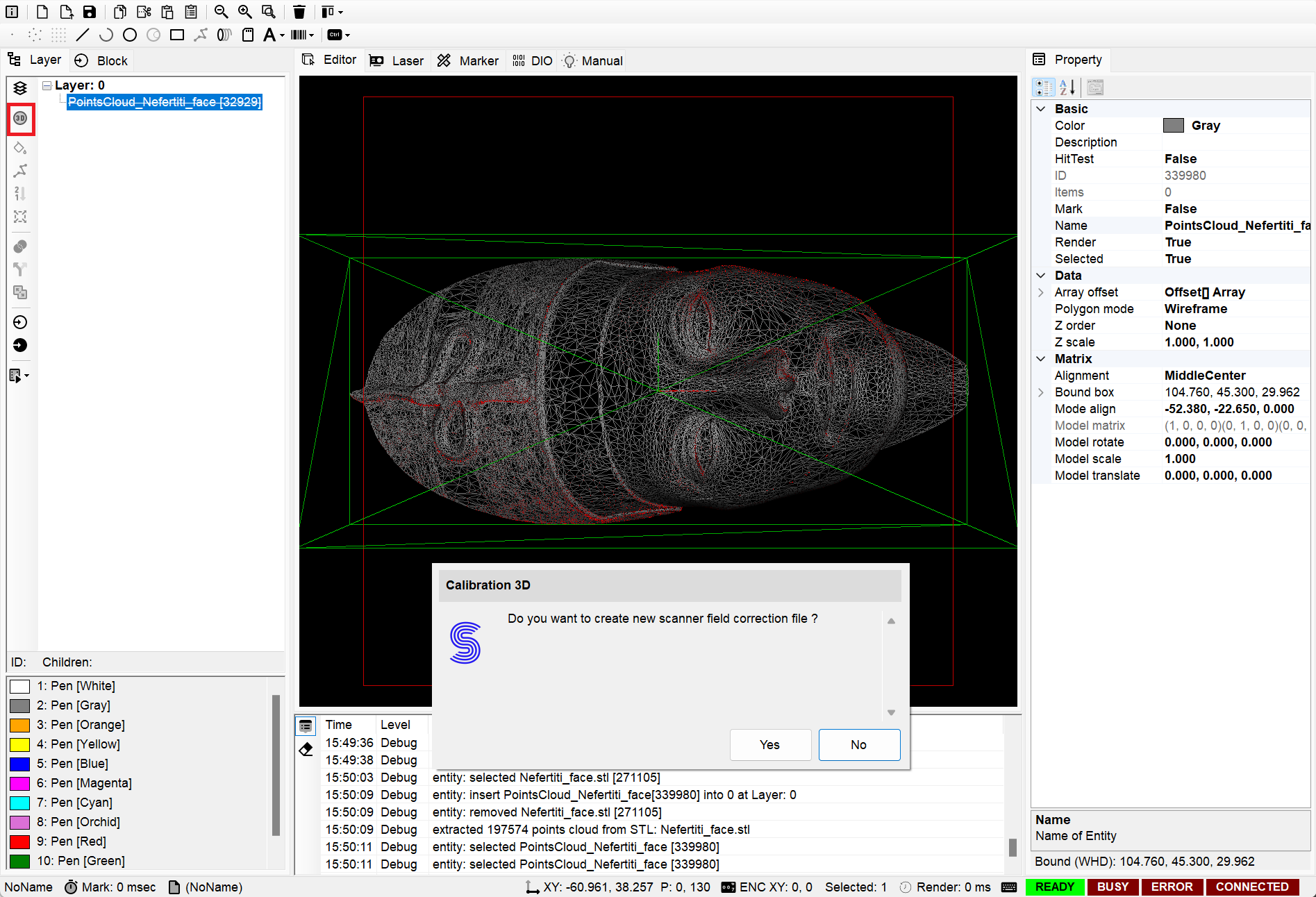
Task: Switch to the Block tab
Action: click(x=101, y=60)
